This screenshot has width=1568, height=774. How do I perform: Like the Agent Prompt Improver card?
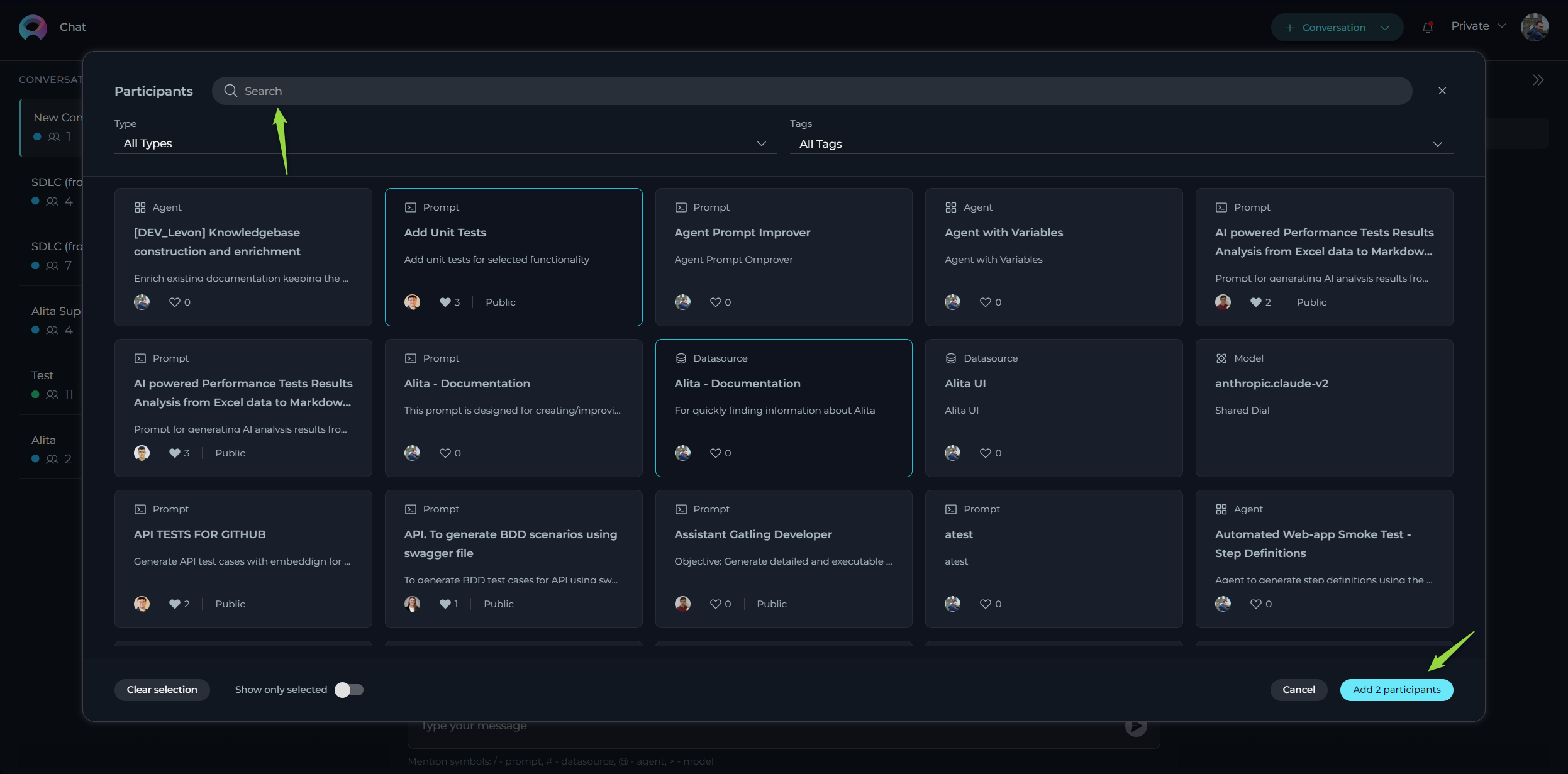[715, 302]
